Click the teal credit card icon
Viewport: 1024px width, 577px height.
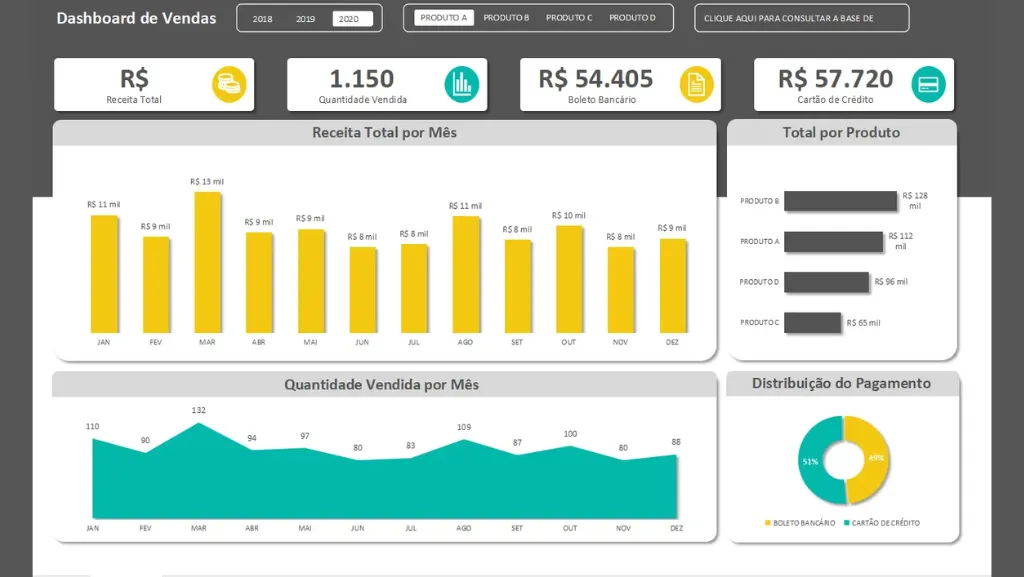pos(928,84)
